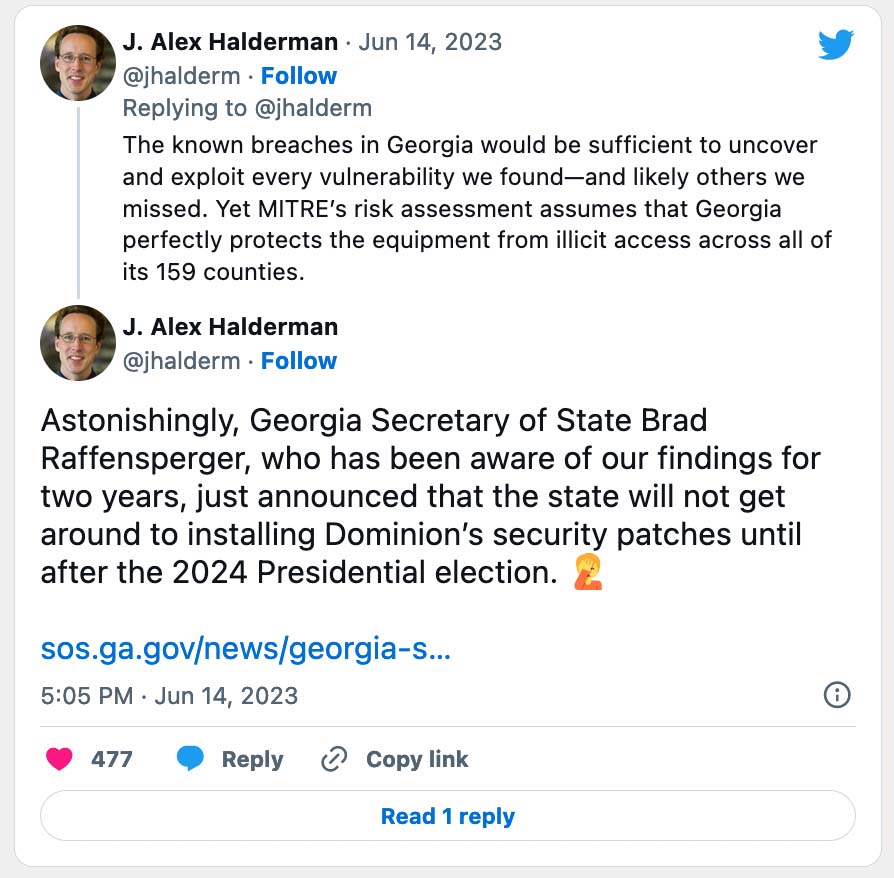The width and height of the screenshot is (894, 878).
Task: Click the 477 likes count
Action: [112, 760]
